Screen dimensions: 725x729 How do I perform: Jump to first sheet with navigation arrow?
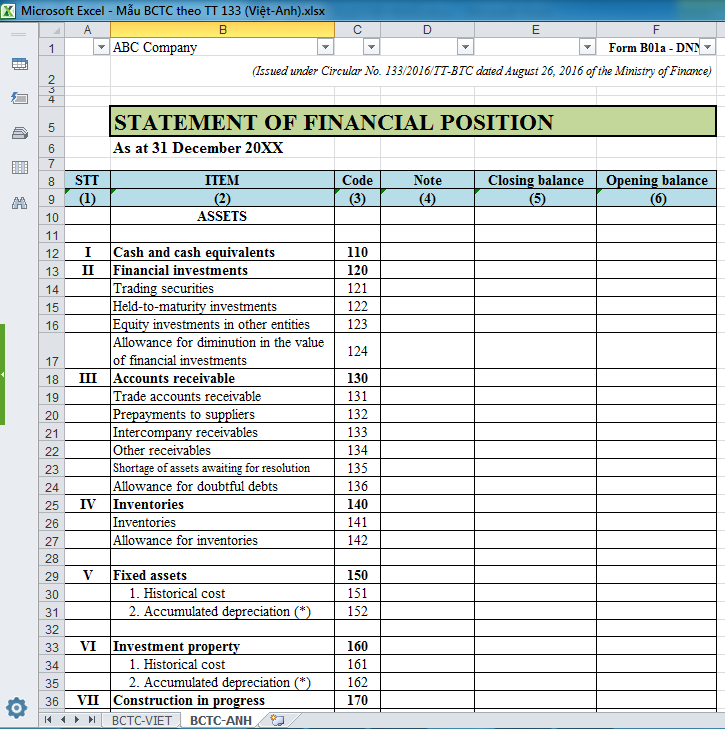pos(48,720)
